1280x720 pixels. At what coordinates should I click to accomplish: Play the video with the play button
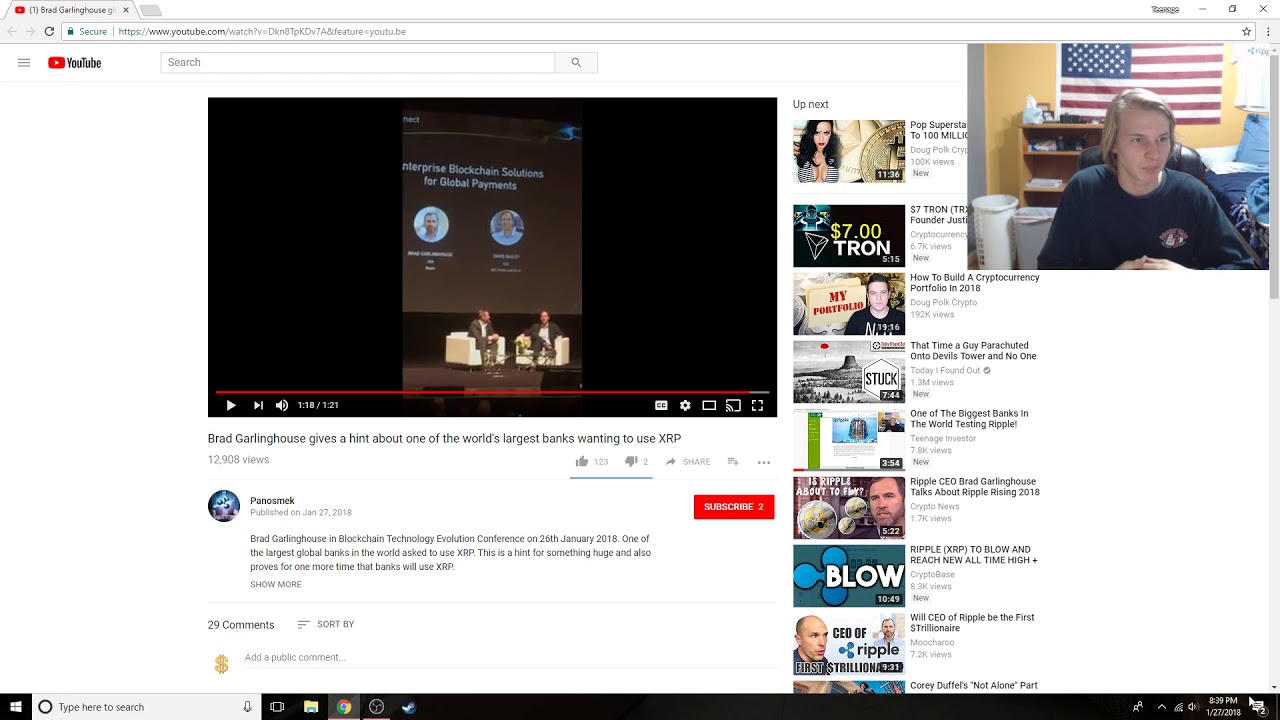click(231, 405)
